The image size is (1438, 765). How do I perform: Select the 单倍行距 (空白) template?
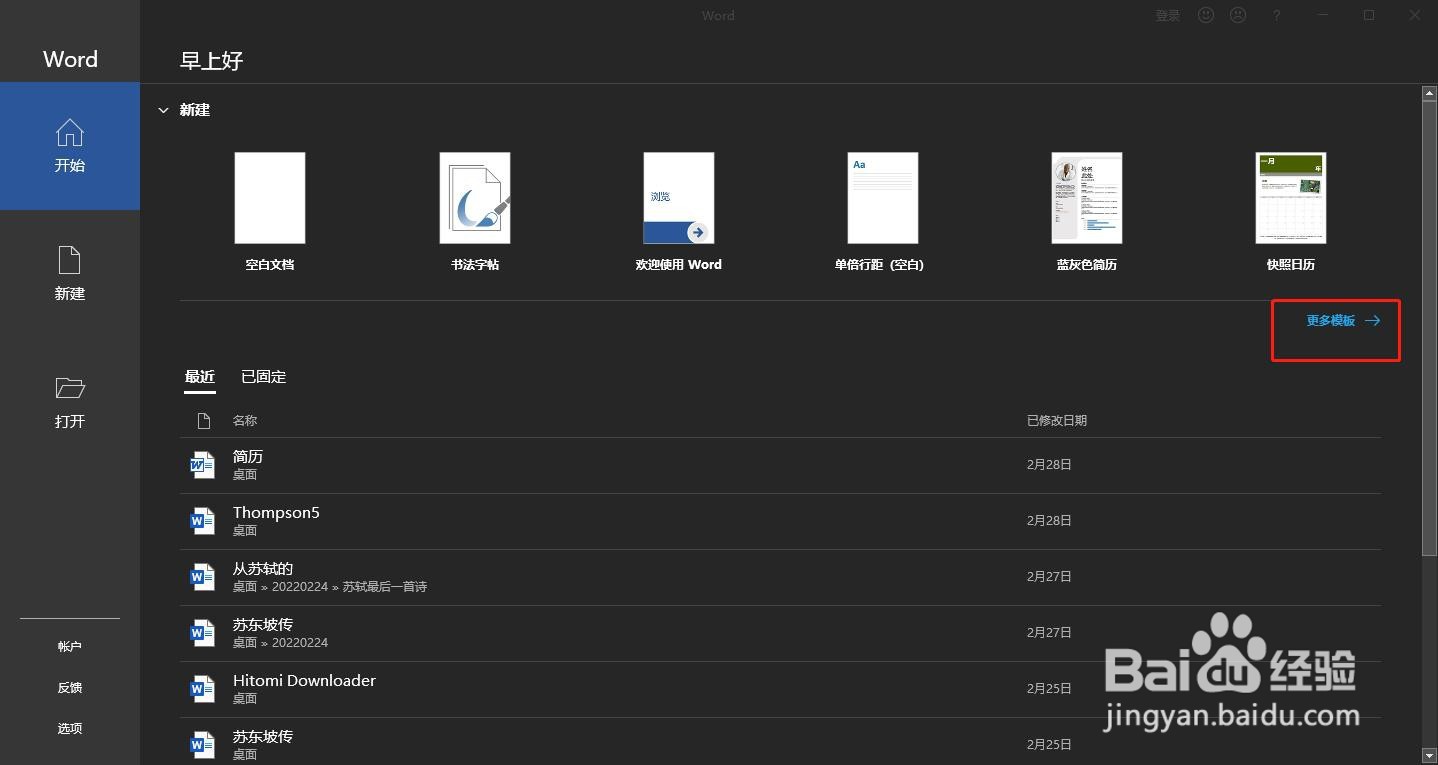[880, 212]
